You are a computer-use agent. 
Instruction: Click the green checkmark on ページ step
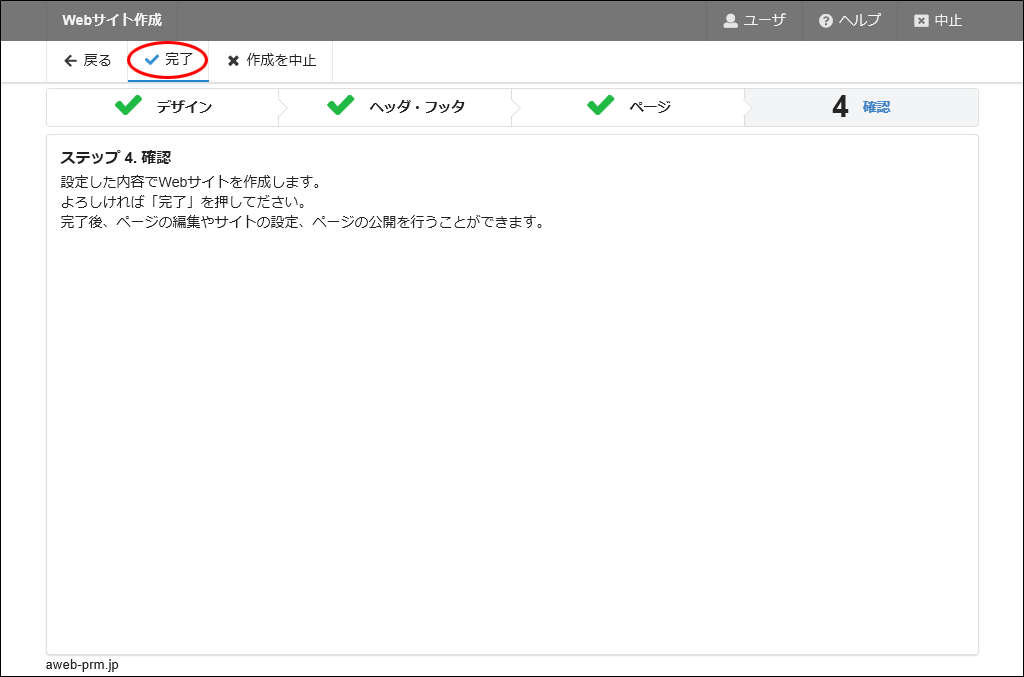[600, 106]
